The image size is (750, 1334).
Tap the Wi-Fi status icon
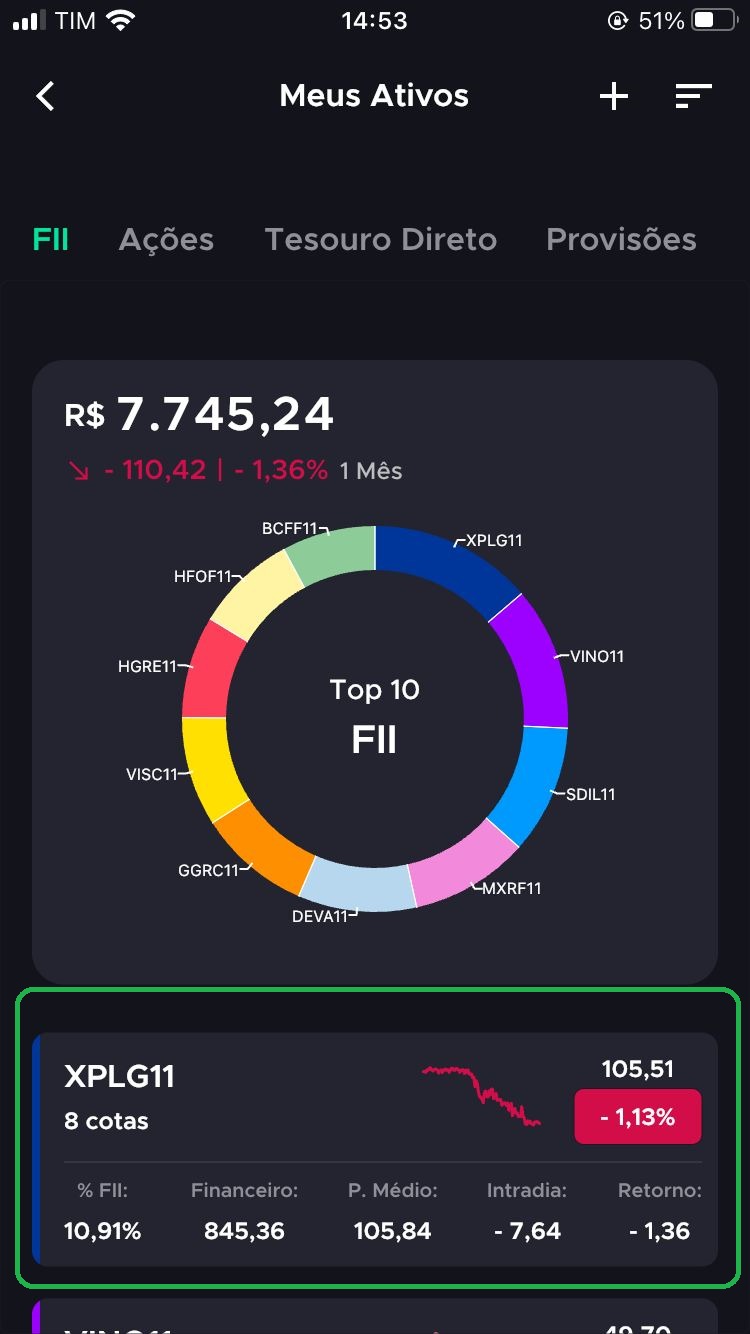pyautogui.click(x=121, y=20)
